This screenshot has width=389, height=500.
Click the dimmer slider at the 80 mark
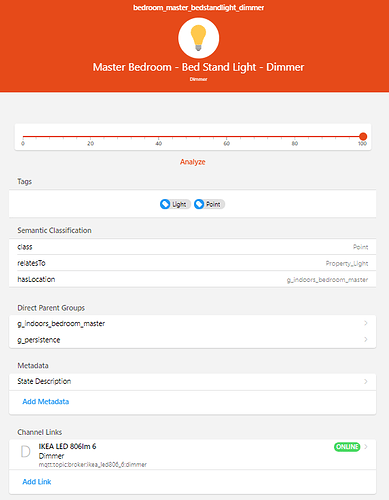295,137
